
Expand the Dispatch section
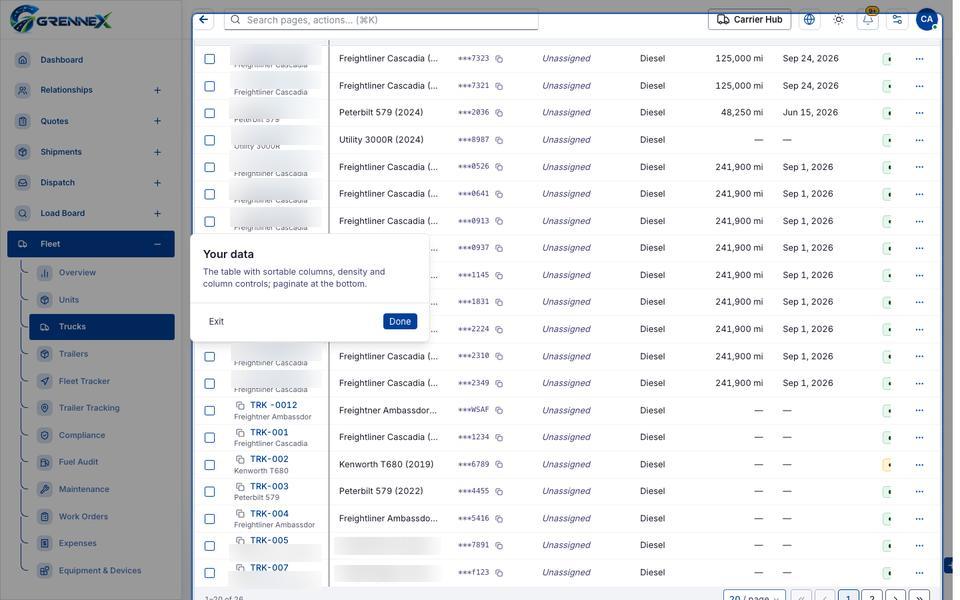[x=157, y=182]
